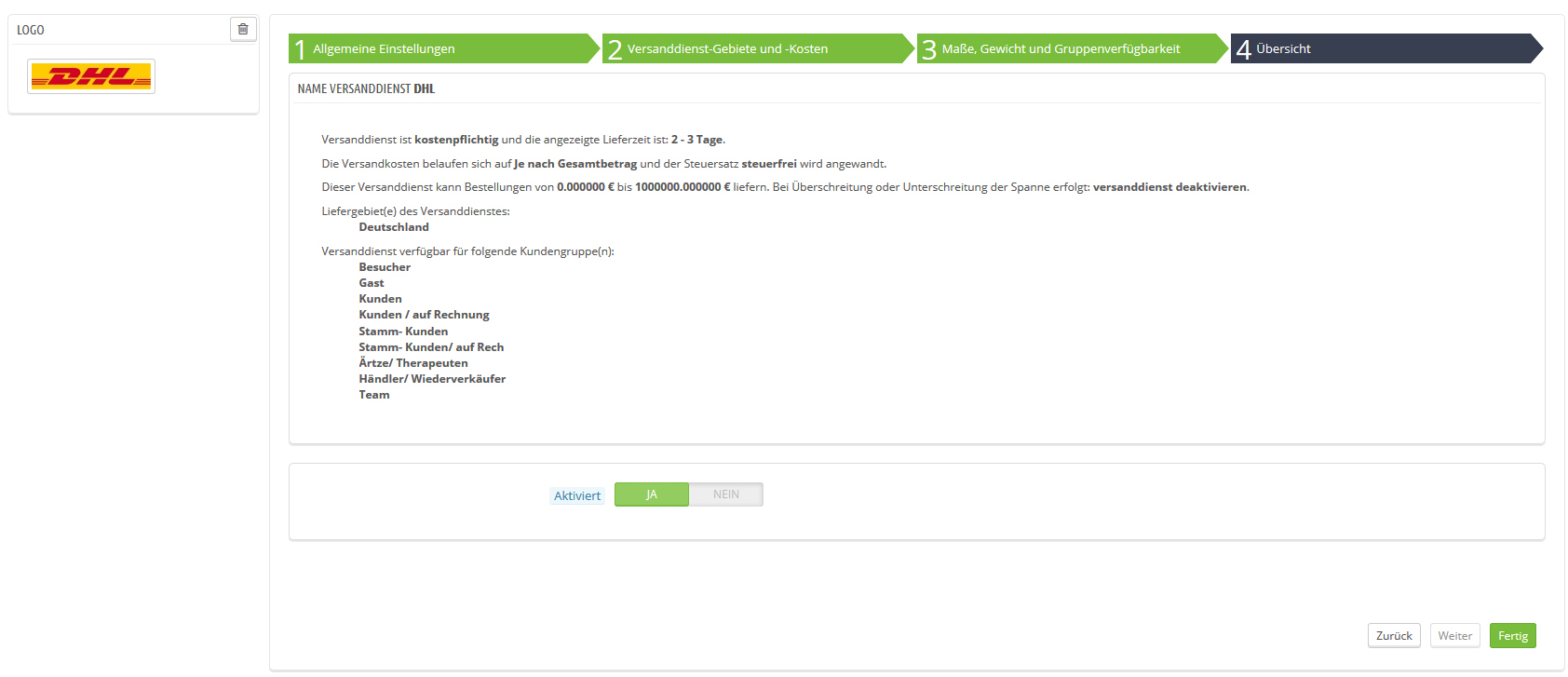Click the Kunden / auf Rechnung entry
The image size is (1568, 677).
424,315
